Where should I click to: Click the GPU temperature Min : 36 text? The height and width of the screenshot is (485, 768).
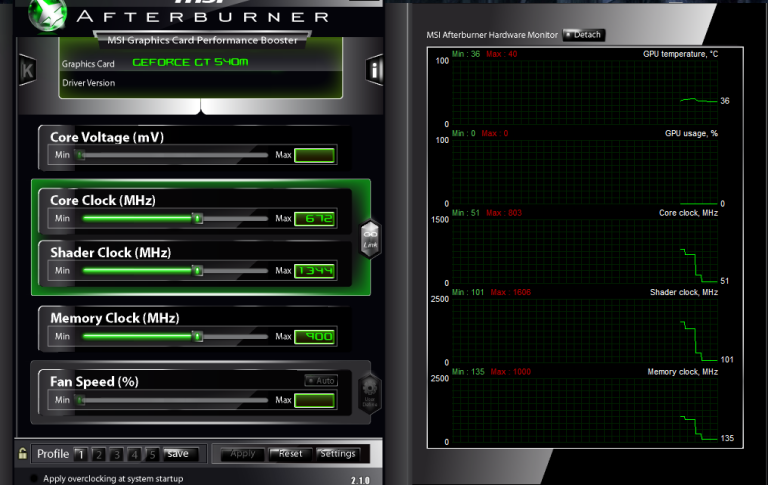[466, 54]
